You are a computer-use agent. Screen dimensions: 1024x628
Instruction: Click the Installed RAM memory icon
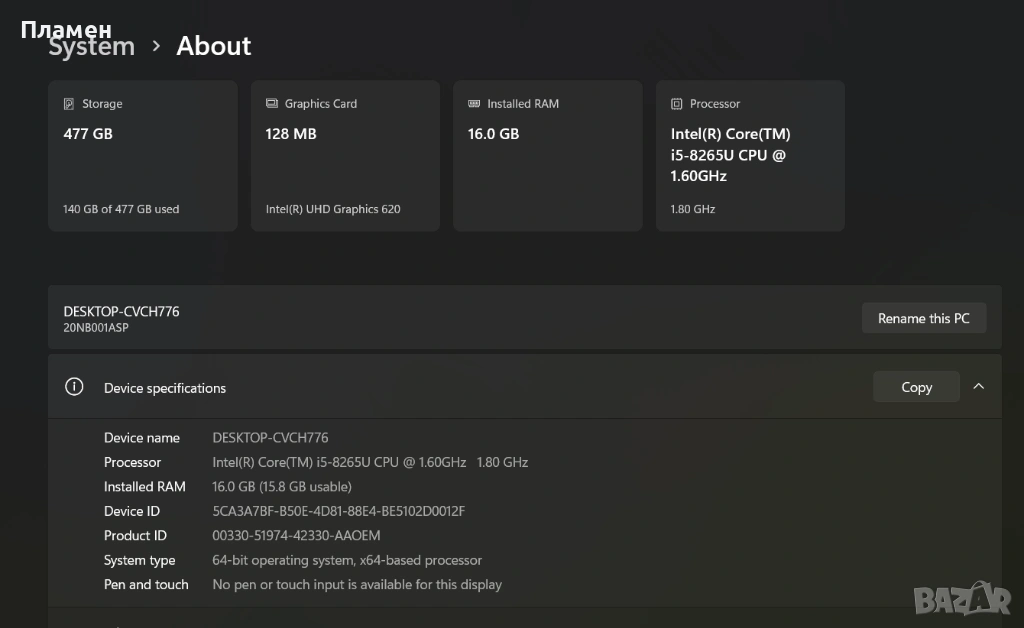point(474,104)
